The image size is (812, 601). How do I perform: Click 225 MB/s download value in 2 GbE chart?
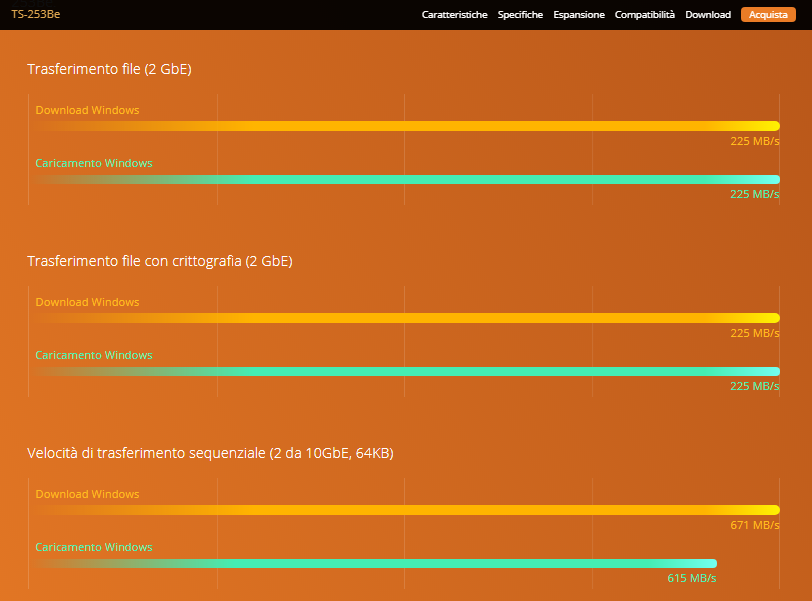pyautogui.click(x=755, y=141)
